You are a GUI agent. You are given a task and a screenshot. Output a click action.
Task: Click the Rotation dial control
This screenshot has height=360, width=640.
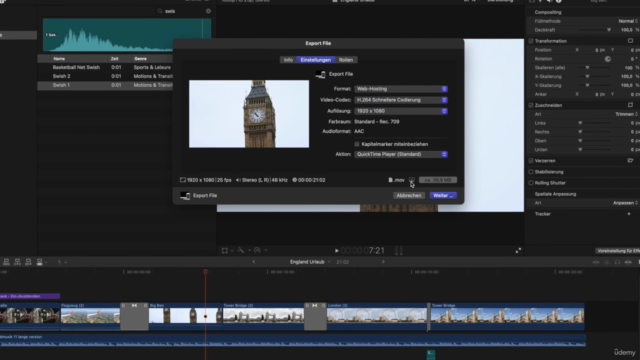607,59
